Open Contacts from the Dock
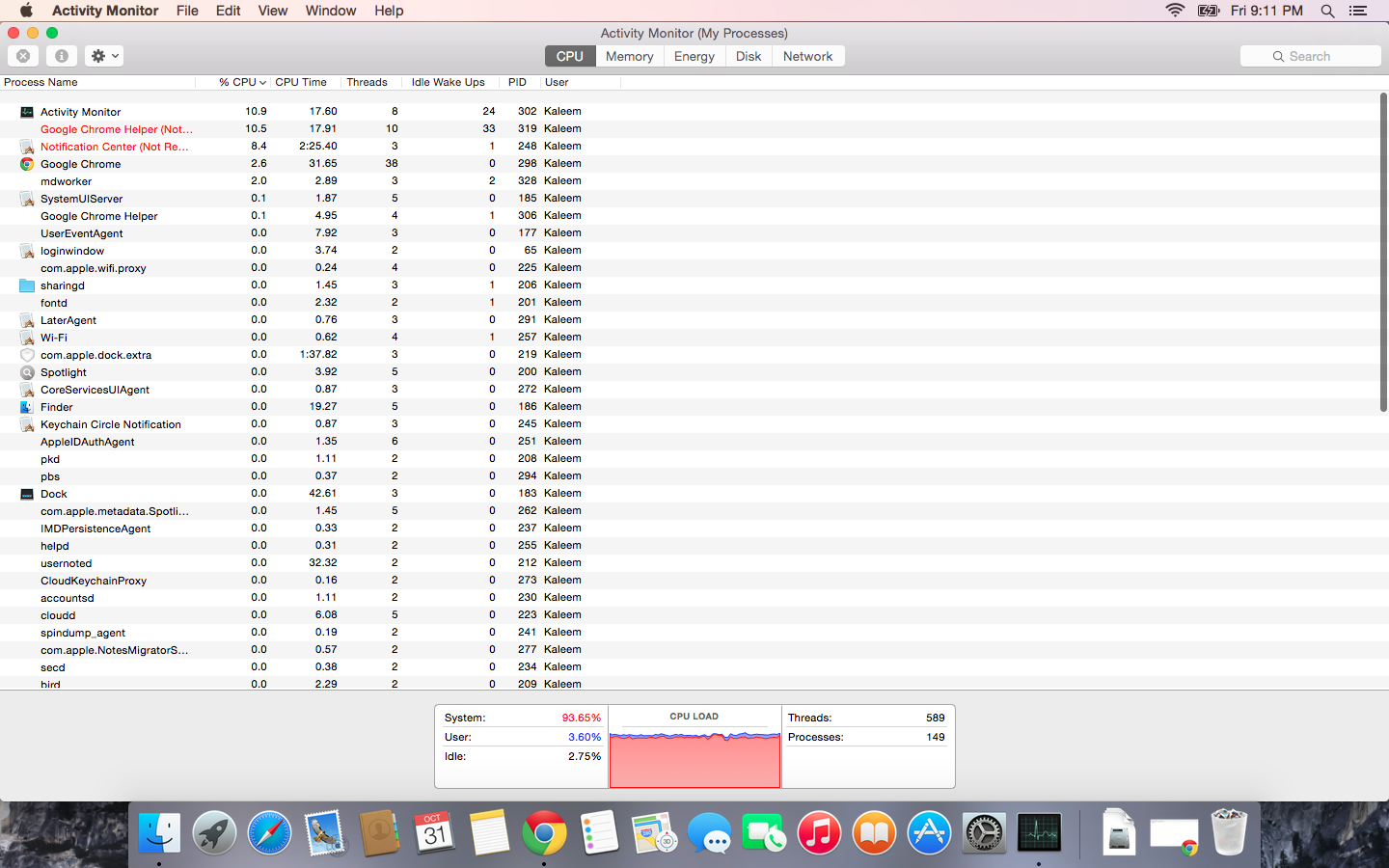This screenshot has height=868, width=1389. [379, 832]
